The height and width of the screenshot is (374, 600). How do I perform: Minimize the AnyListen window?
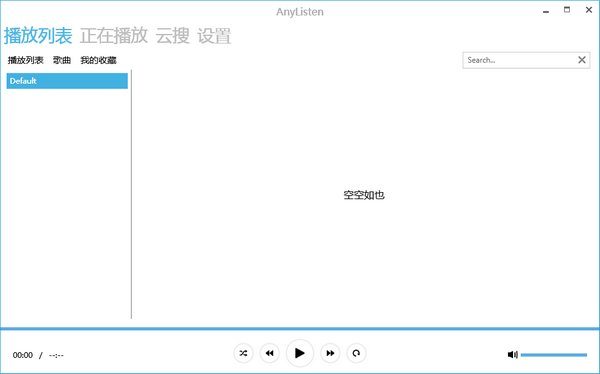coord(546,11)
